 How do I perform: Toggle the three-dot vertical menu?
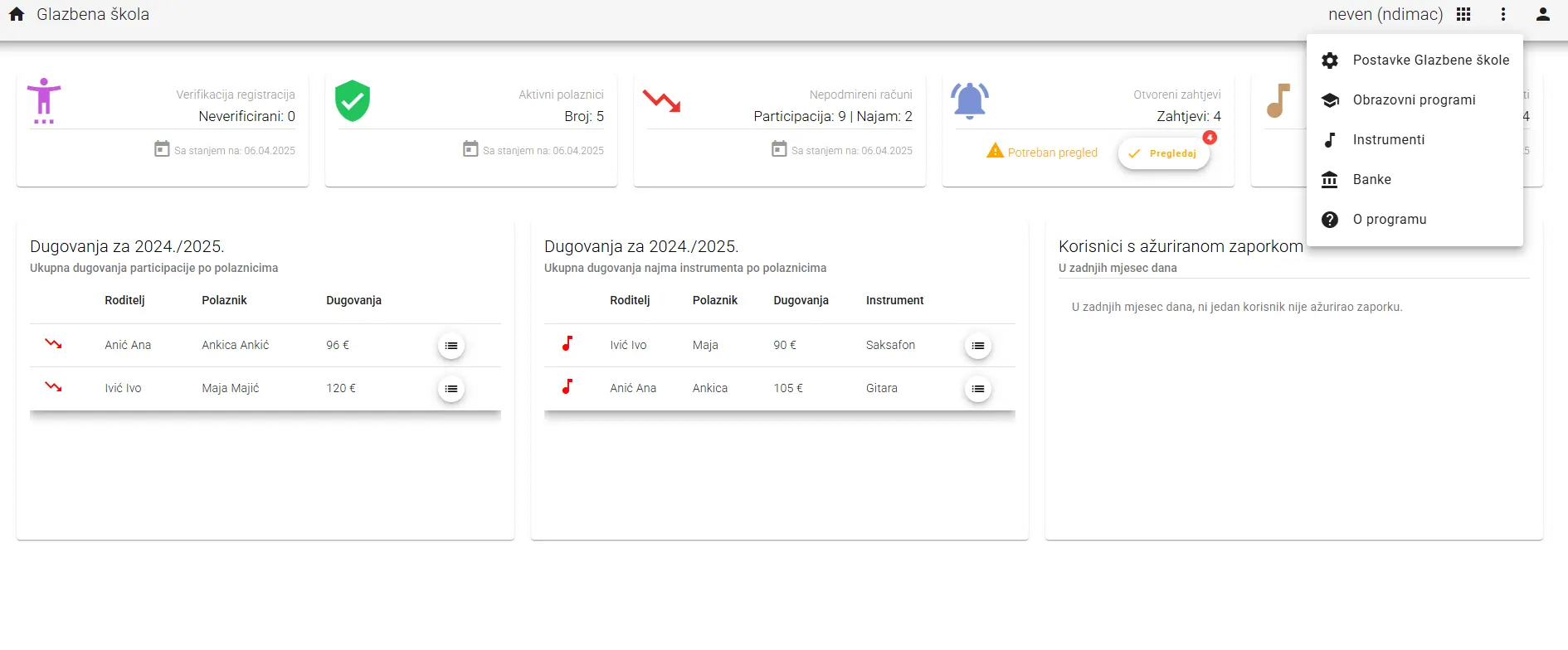coord(1502,14)
